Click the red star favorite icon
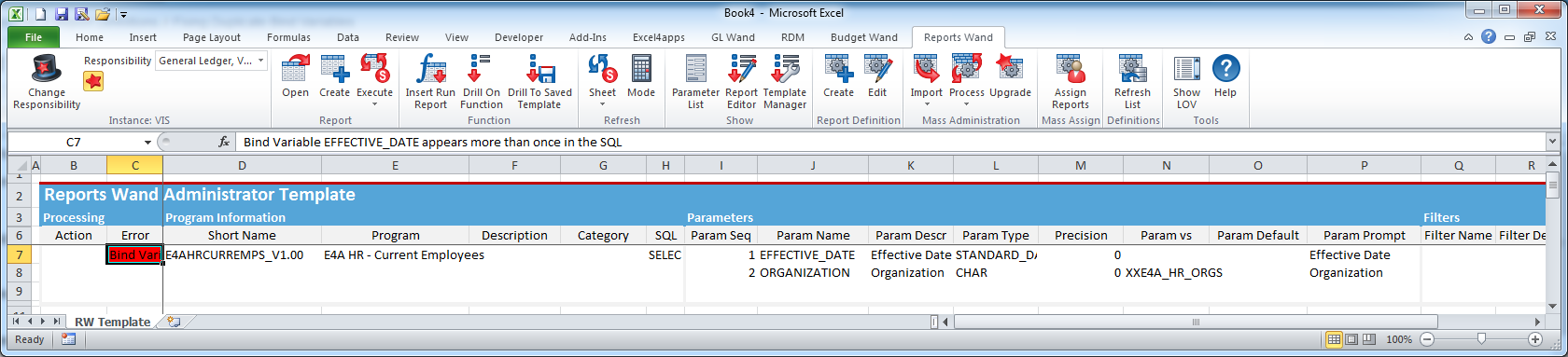Image resolution: width=1568 pixels, height=357 pixels. 93,81
